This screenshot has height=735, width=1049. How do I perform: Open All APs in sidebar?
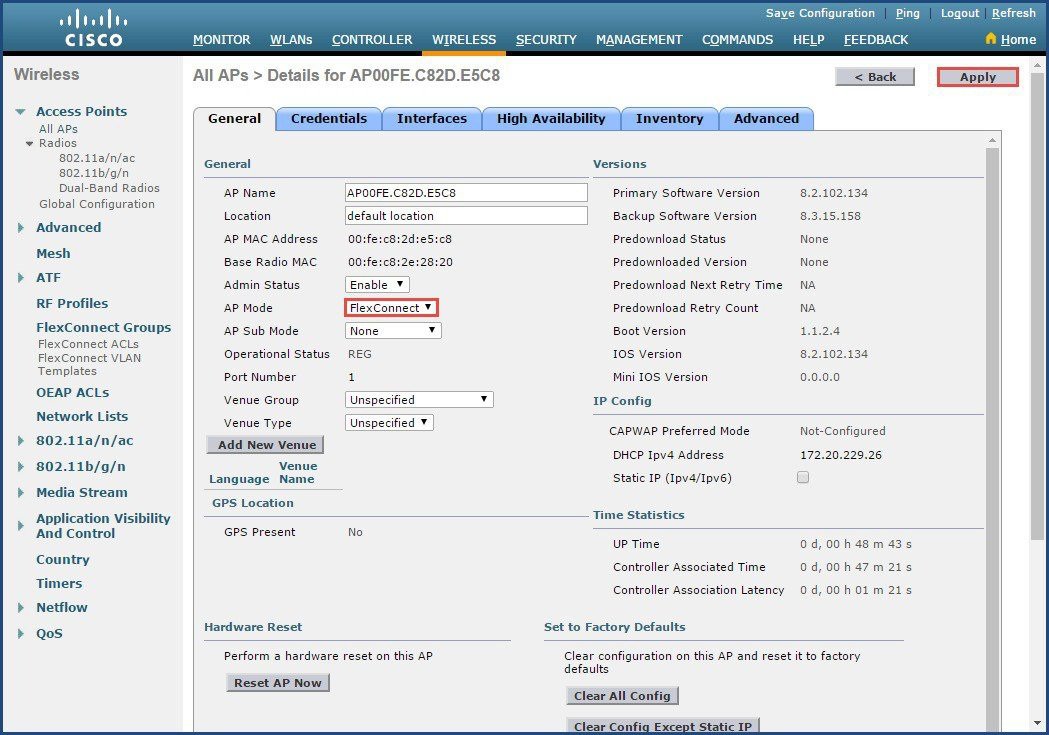58,129
